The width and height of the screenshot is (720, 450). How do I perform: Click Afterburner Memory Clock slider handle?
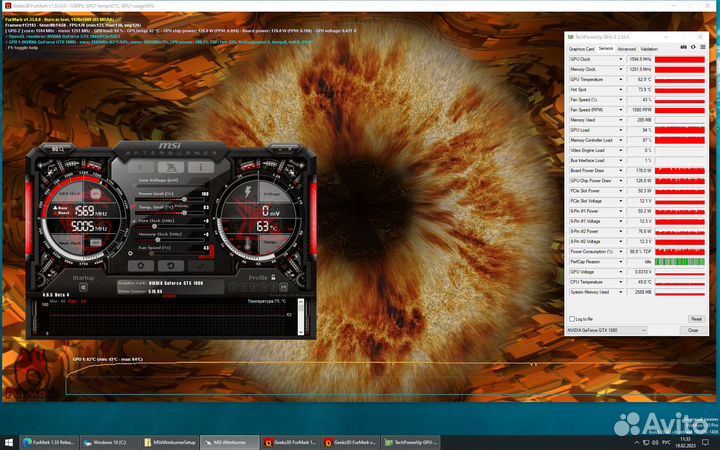[x=158, y=240]
